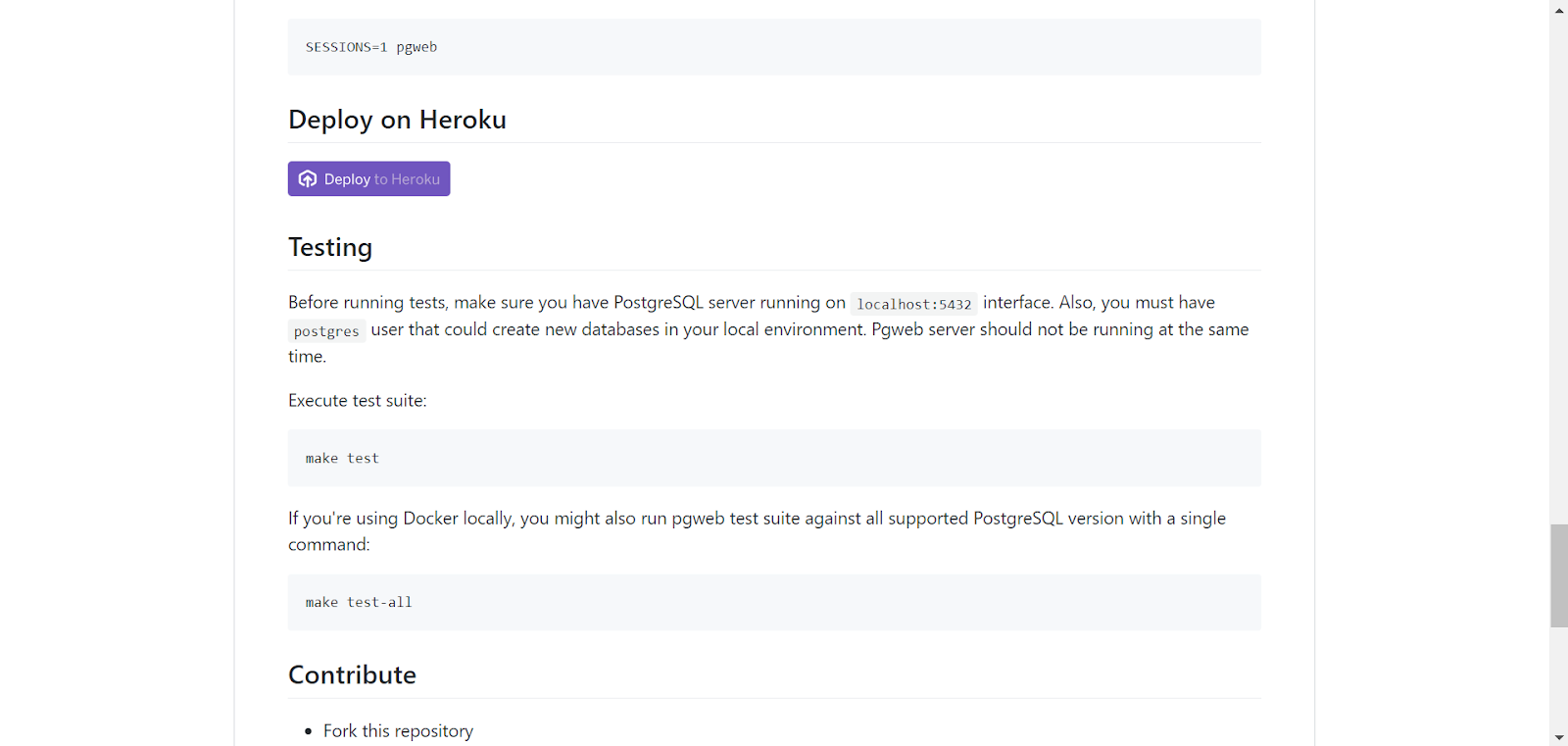Click the Testing section heading
This screenshot has height=746, width=1568.
pos(330,247)
